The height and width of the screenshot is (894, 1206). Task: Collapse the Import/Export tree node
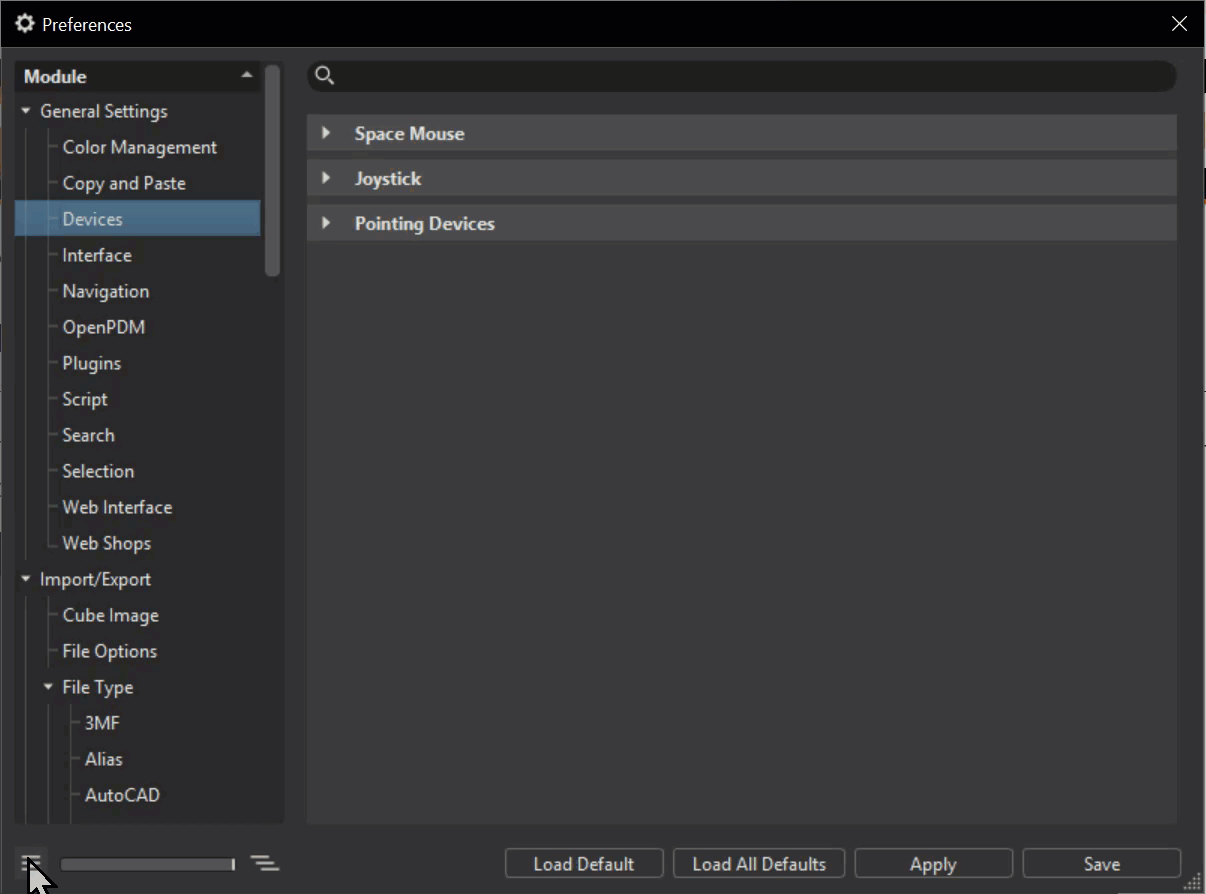pyautogui.click(x=26, y=579)
